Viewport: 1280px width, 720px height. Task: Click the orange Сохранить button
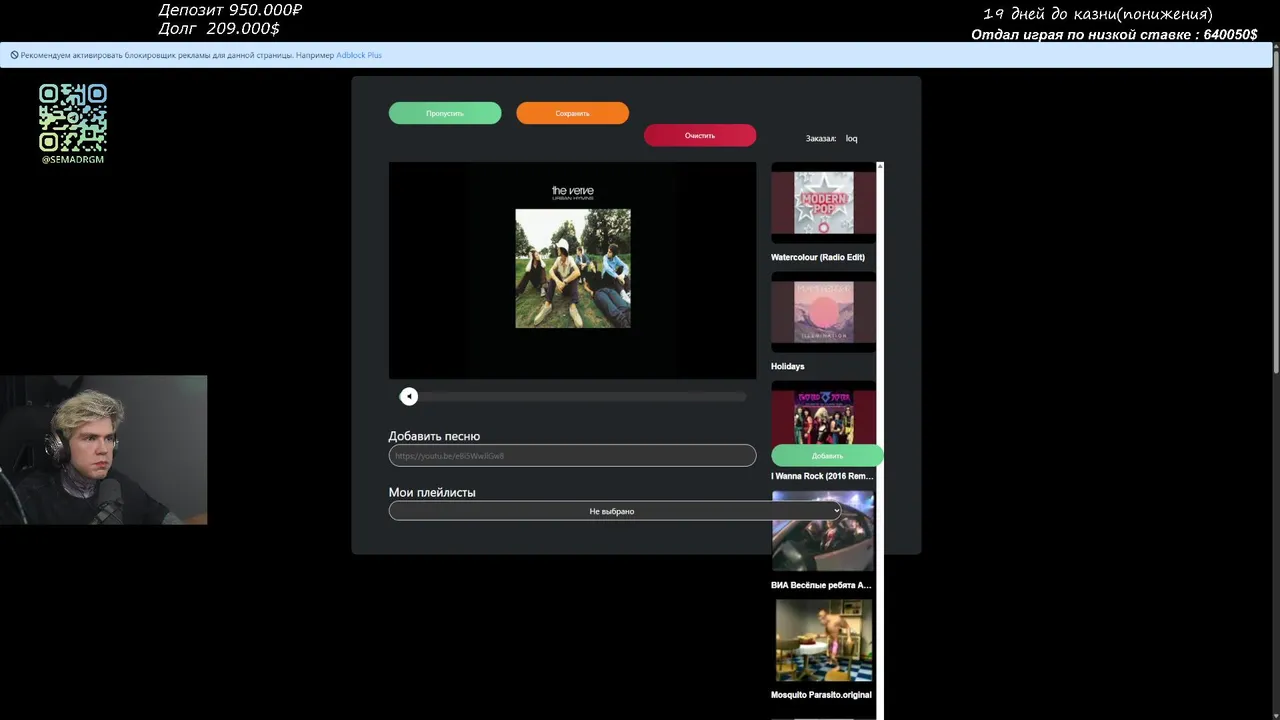572,113
